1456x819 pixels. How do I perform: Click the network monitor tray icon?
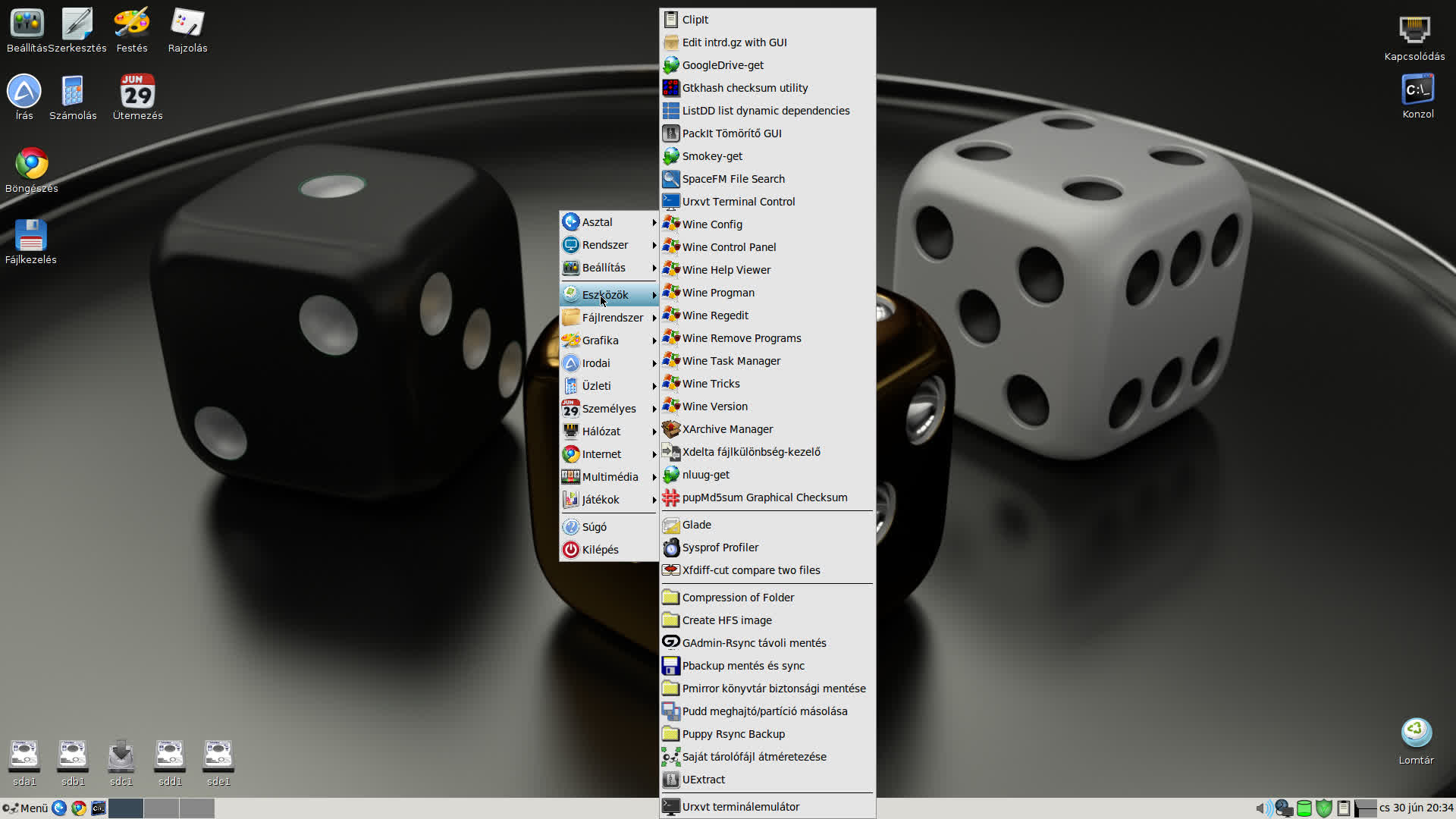pyautogui.click(x=1284, y=808)
